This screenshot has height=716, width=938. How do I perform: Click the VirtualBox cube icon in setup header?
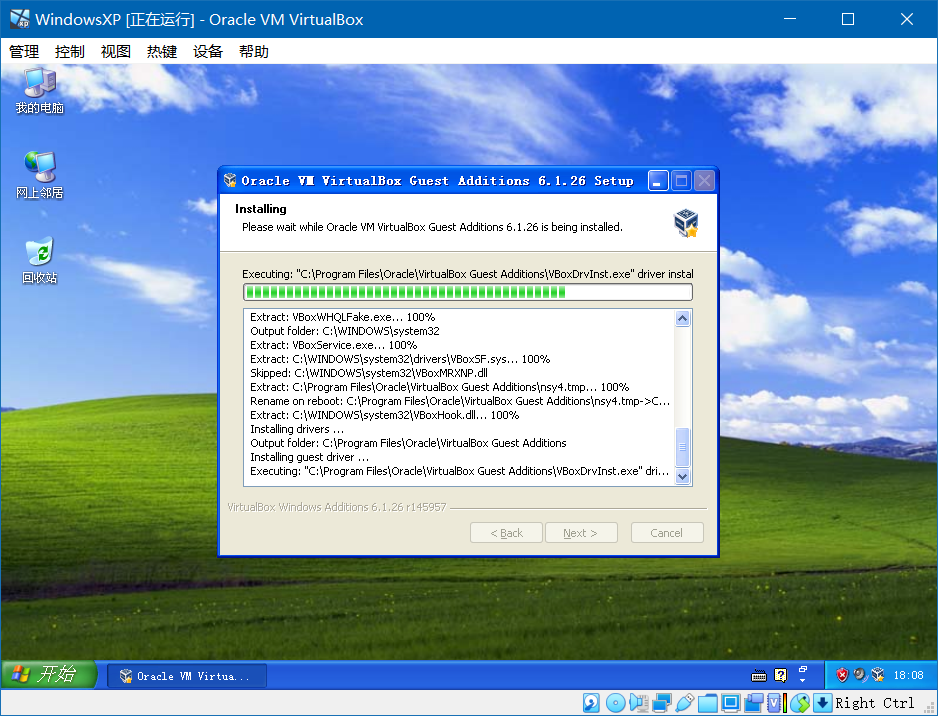[x=686, y=223]
